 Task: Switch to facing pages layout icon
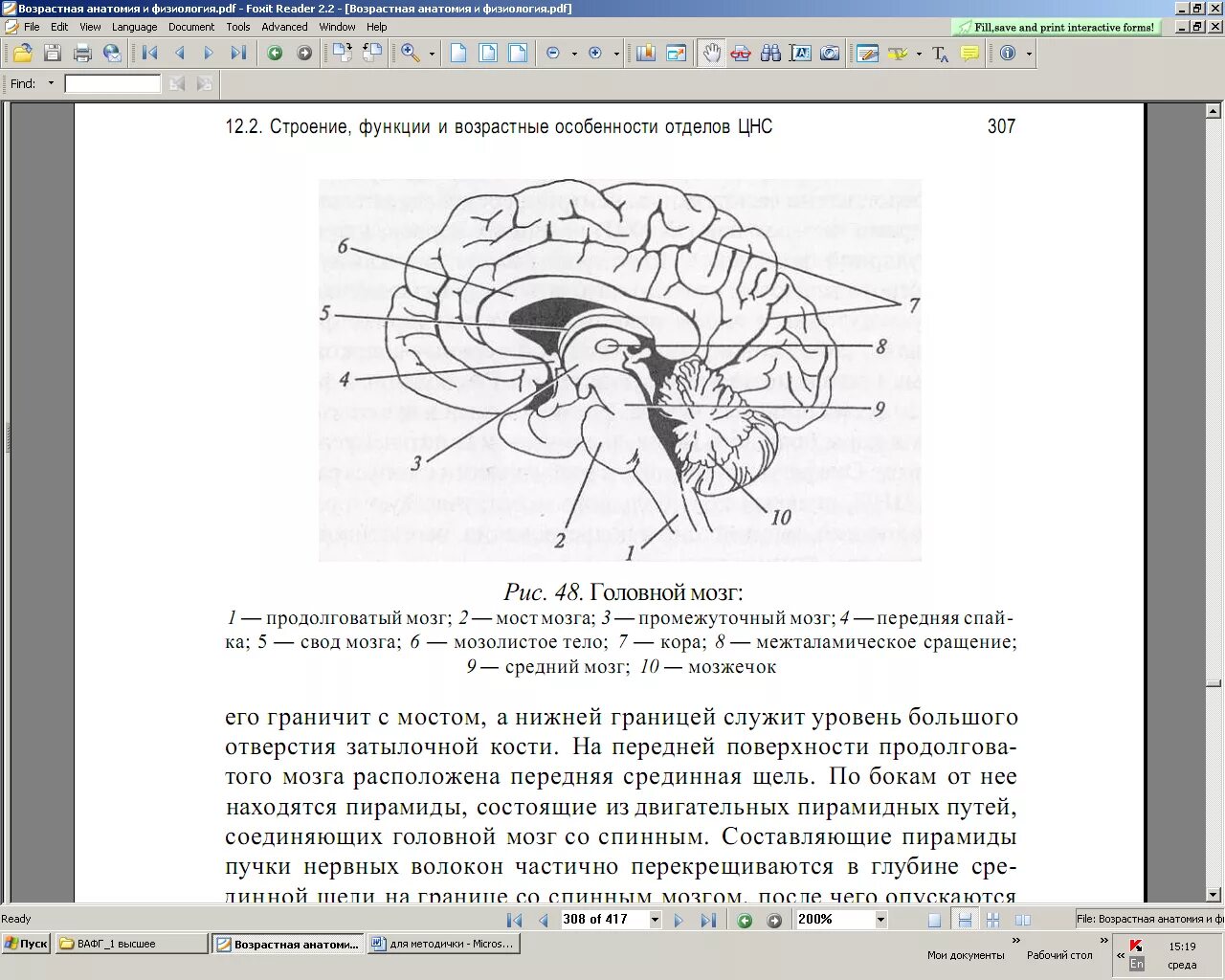point(1023,920)
